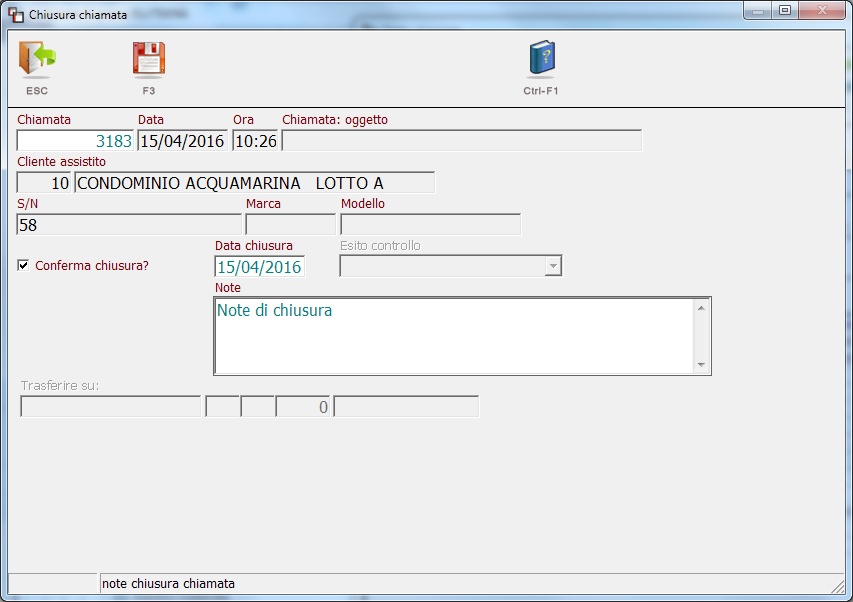Click the Modello field
The image size is (853, 602).
point(430,225)
